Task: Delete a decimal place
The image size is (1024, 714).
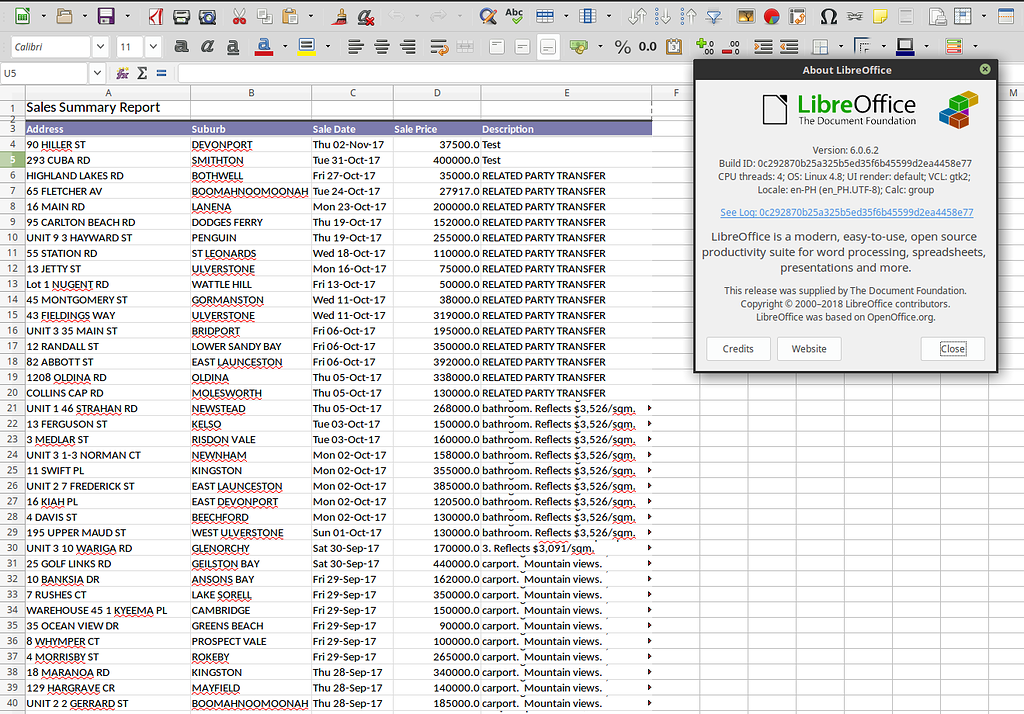Action: pyautogui.click(x=731, y=46)
